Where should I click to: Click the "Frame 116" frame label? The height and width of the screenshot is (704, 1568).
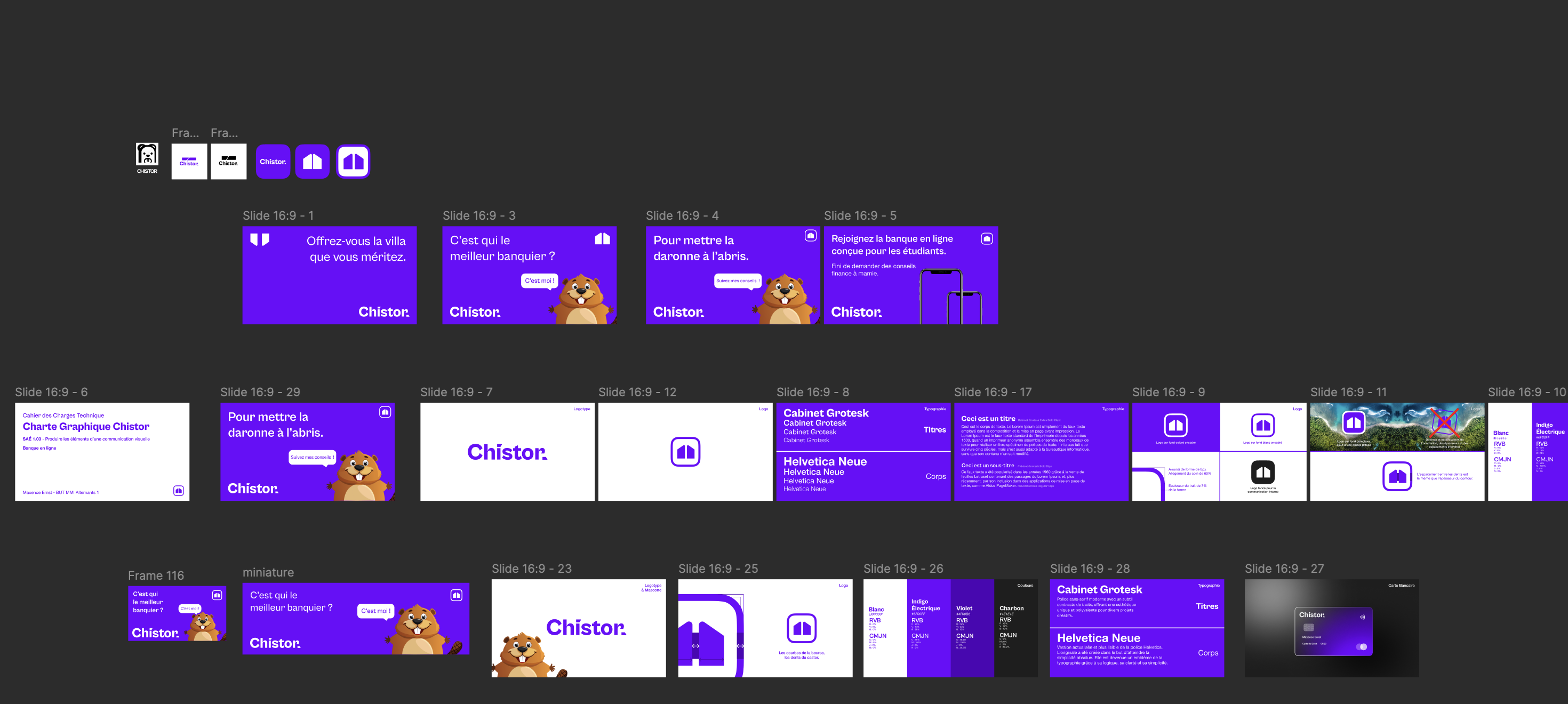156,575
